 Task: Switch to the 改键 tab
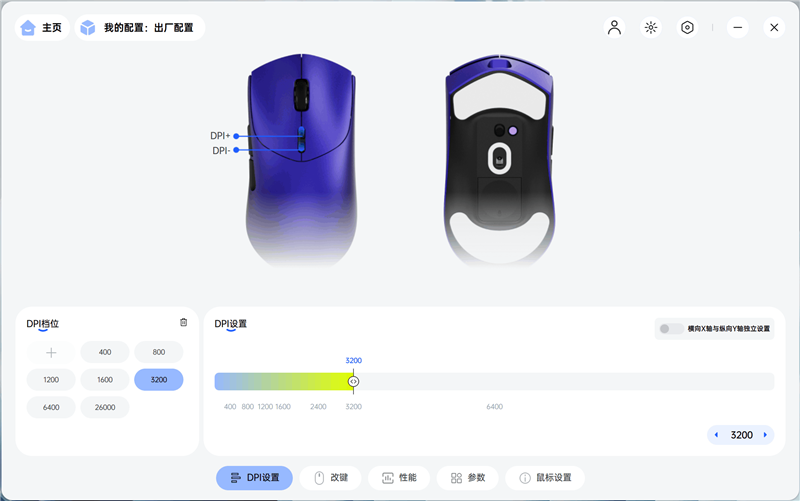click(x=330, y=478)
